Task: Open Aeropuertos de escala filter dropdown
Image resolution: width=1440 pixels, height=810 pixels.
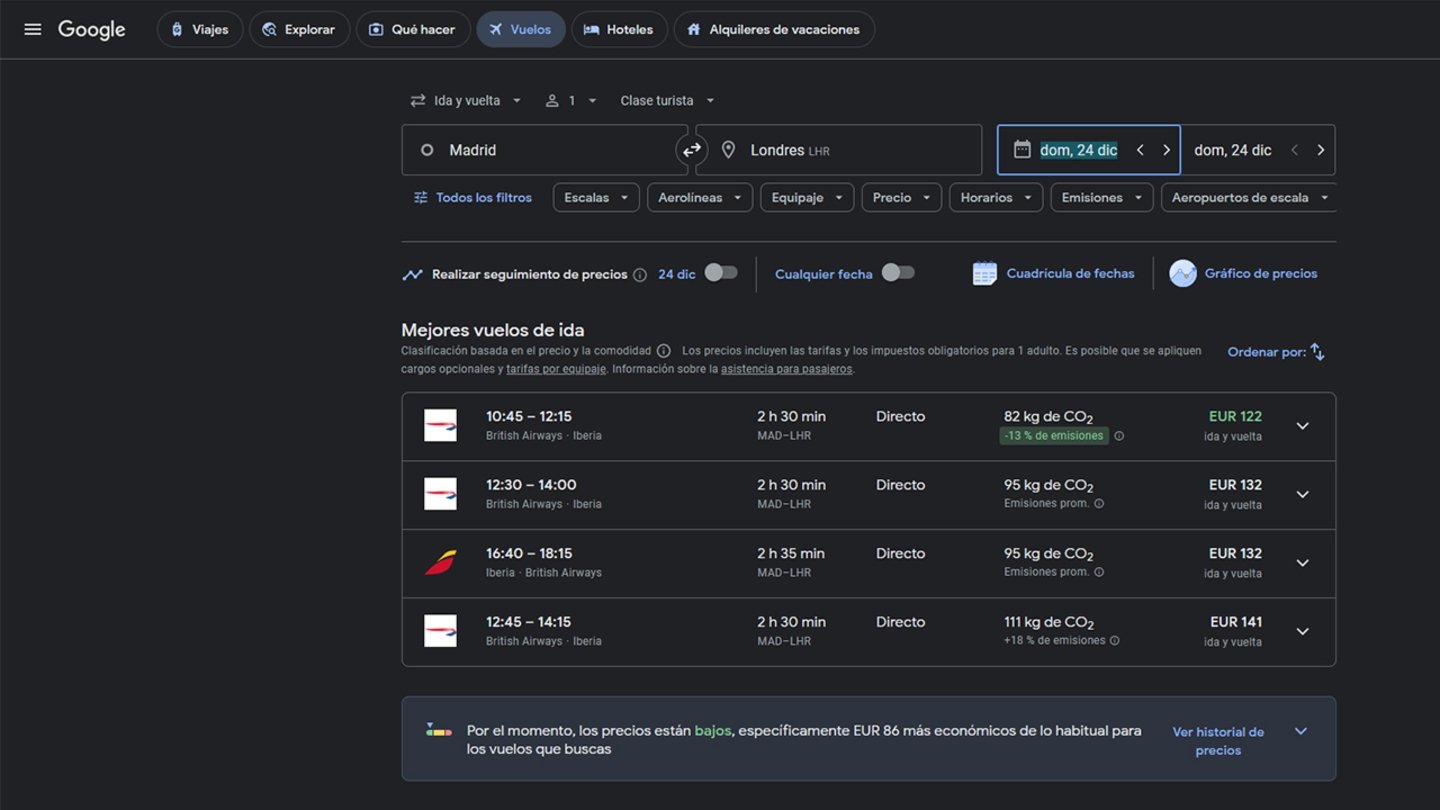Action: [1249, 197]
